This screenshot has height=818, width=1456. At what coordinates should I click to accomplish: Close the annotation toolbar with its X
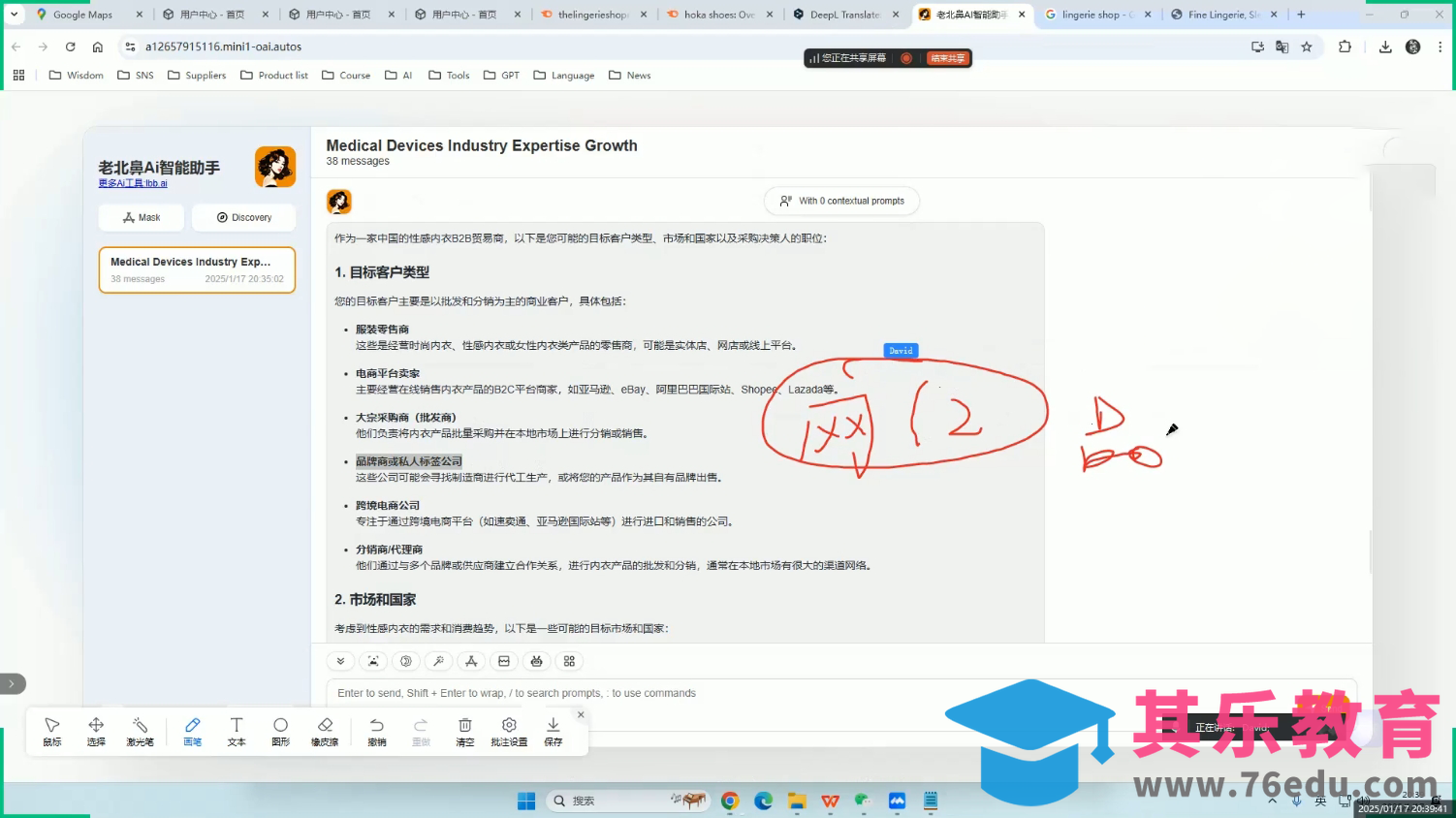pos(581,714)
